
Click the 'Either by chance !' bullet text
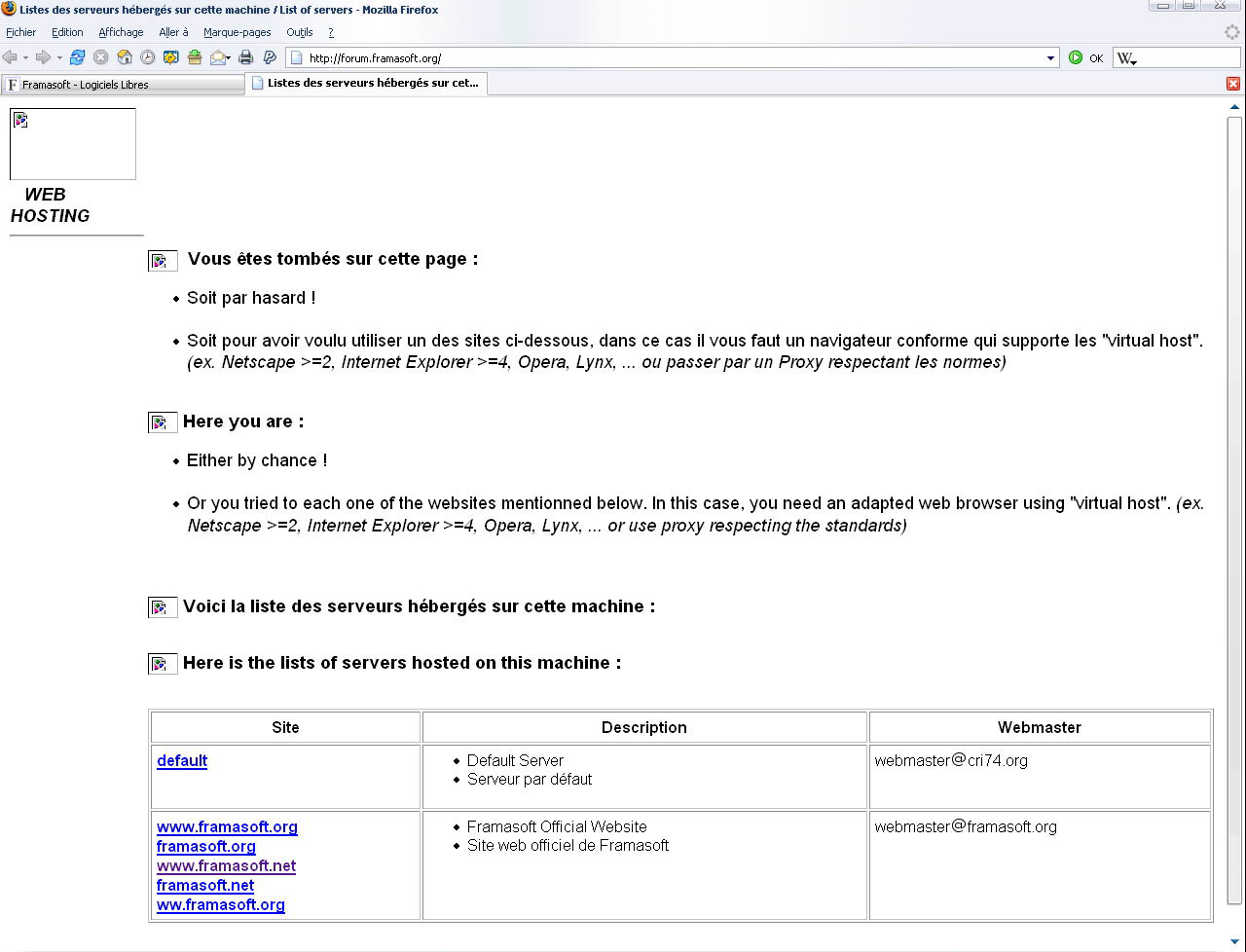point(257,460)
